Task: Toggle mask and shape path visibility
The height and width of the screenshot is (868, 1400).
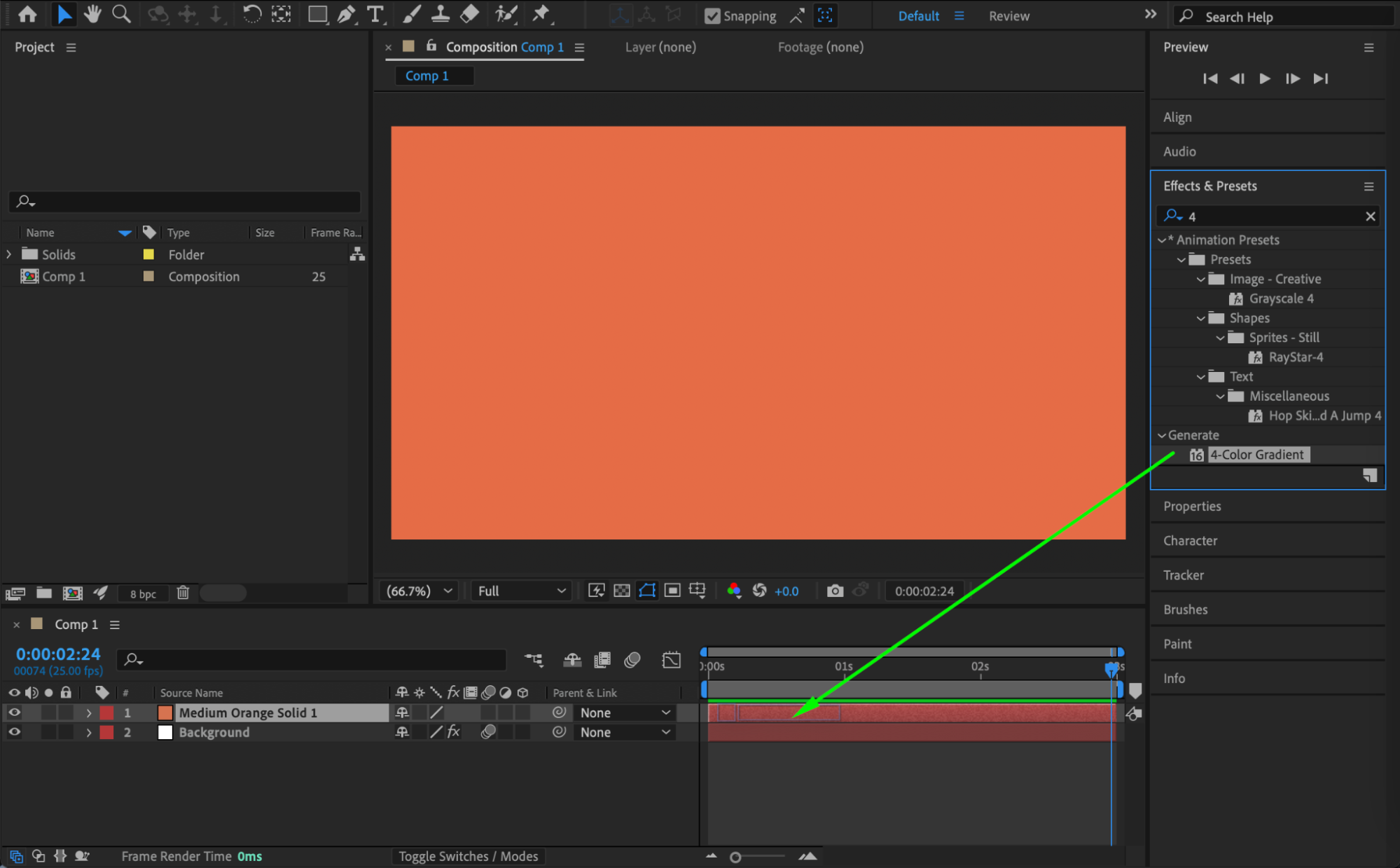Action: click(x=647, y=591)
